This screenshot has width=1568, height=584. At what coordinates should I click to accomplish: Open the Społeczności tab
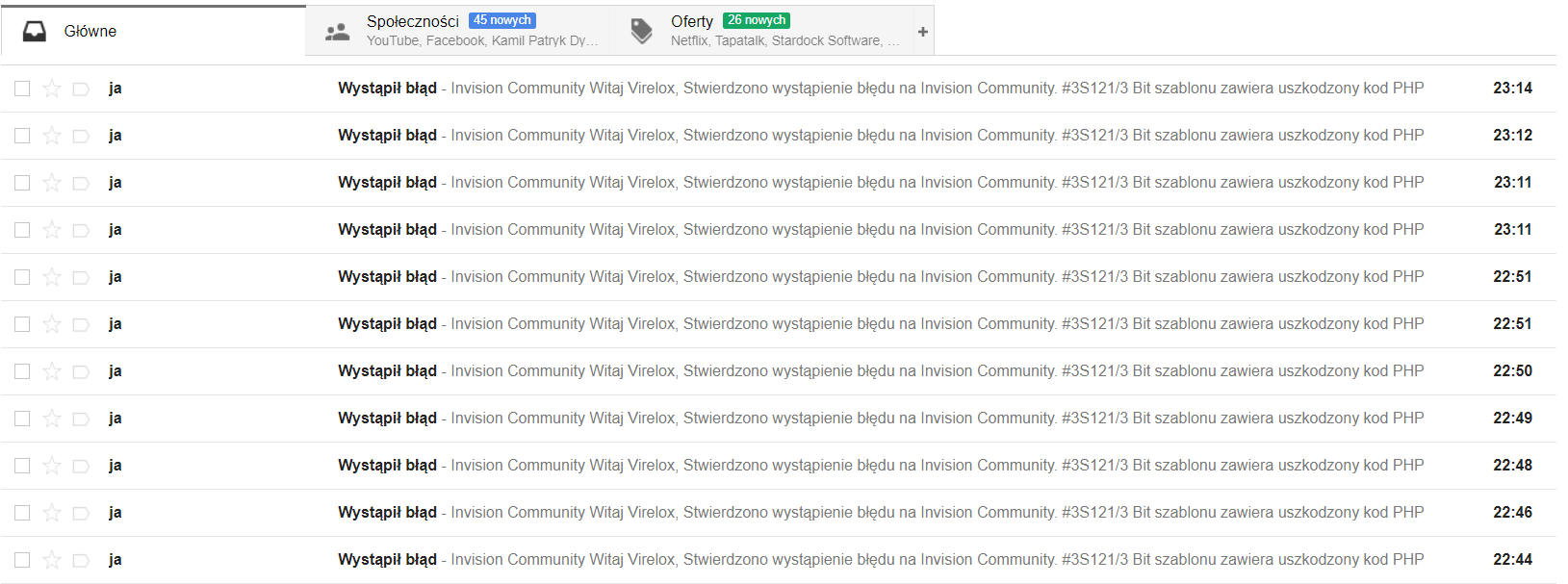coord(412,21)
